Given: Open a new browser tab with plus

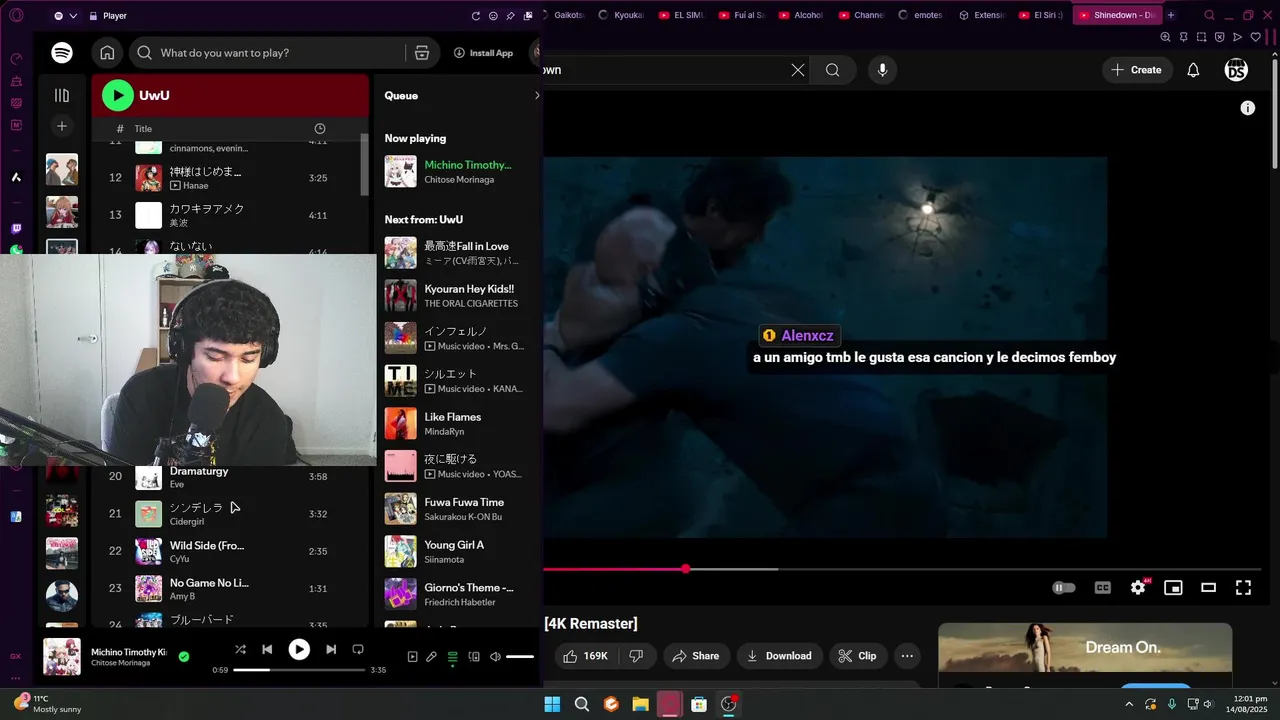Looking at the screenshot, I should click(1171, 16).
